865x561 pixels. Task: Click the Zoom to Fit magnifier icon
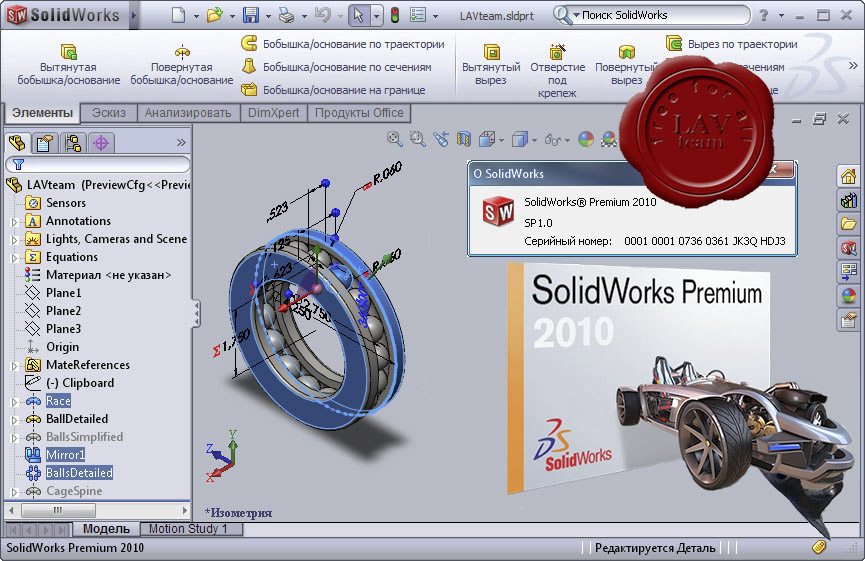(394, 139)
